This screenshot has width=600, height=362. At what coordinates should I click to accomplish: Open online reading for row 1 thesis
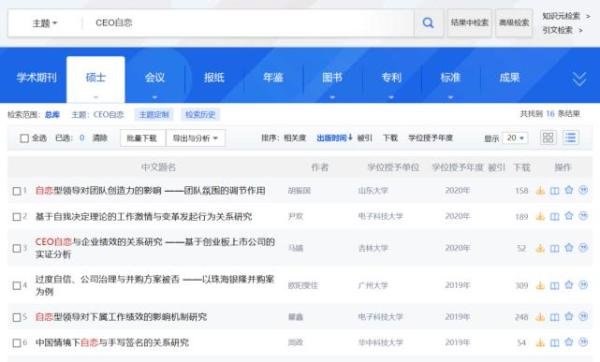554,190
